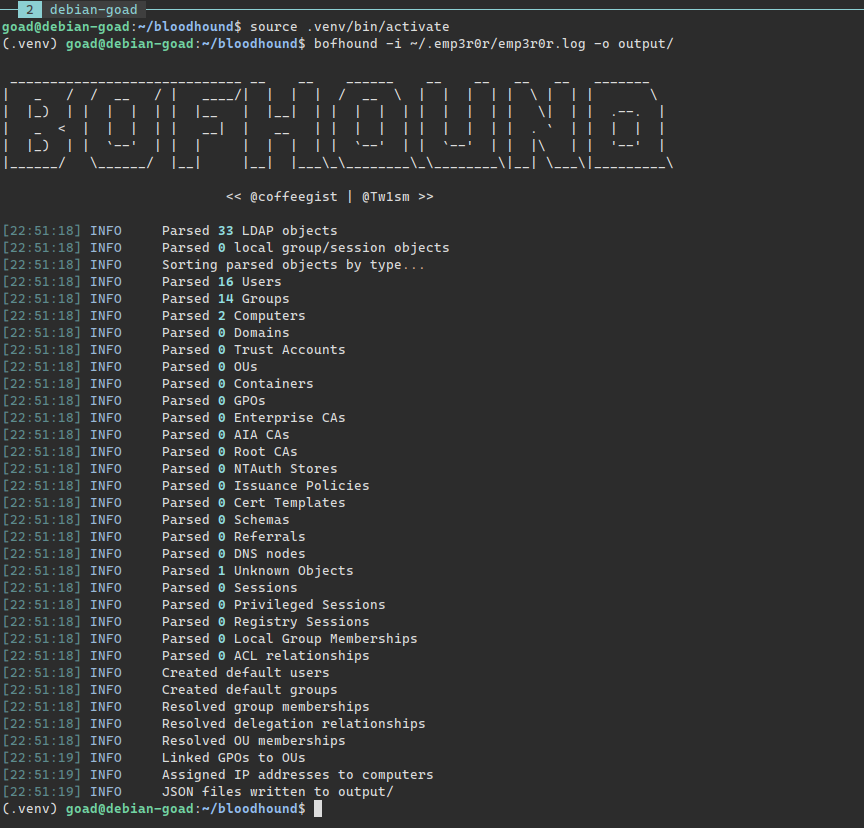Image resolution: width=864 pixels, height=828 pixels.
Task: Click the 'Parsed 0 Referrals' line
Action: (x=233, y=537)
